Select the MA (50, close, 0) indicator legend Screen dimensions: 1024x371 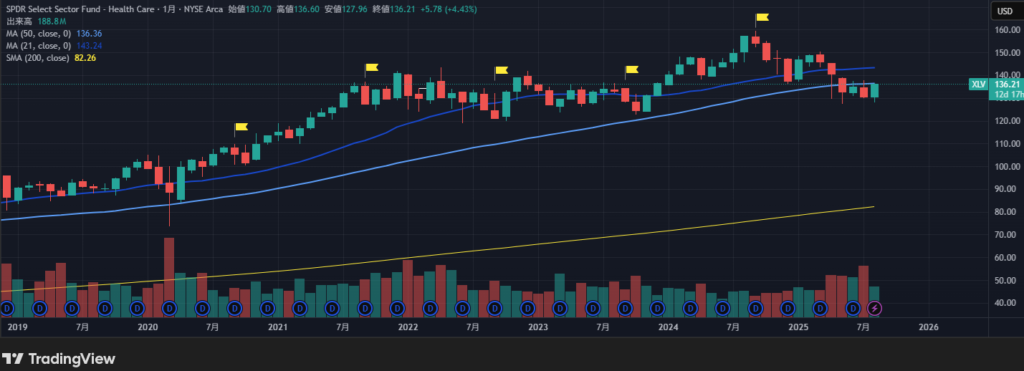(40, 33)
